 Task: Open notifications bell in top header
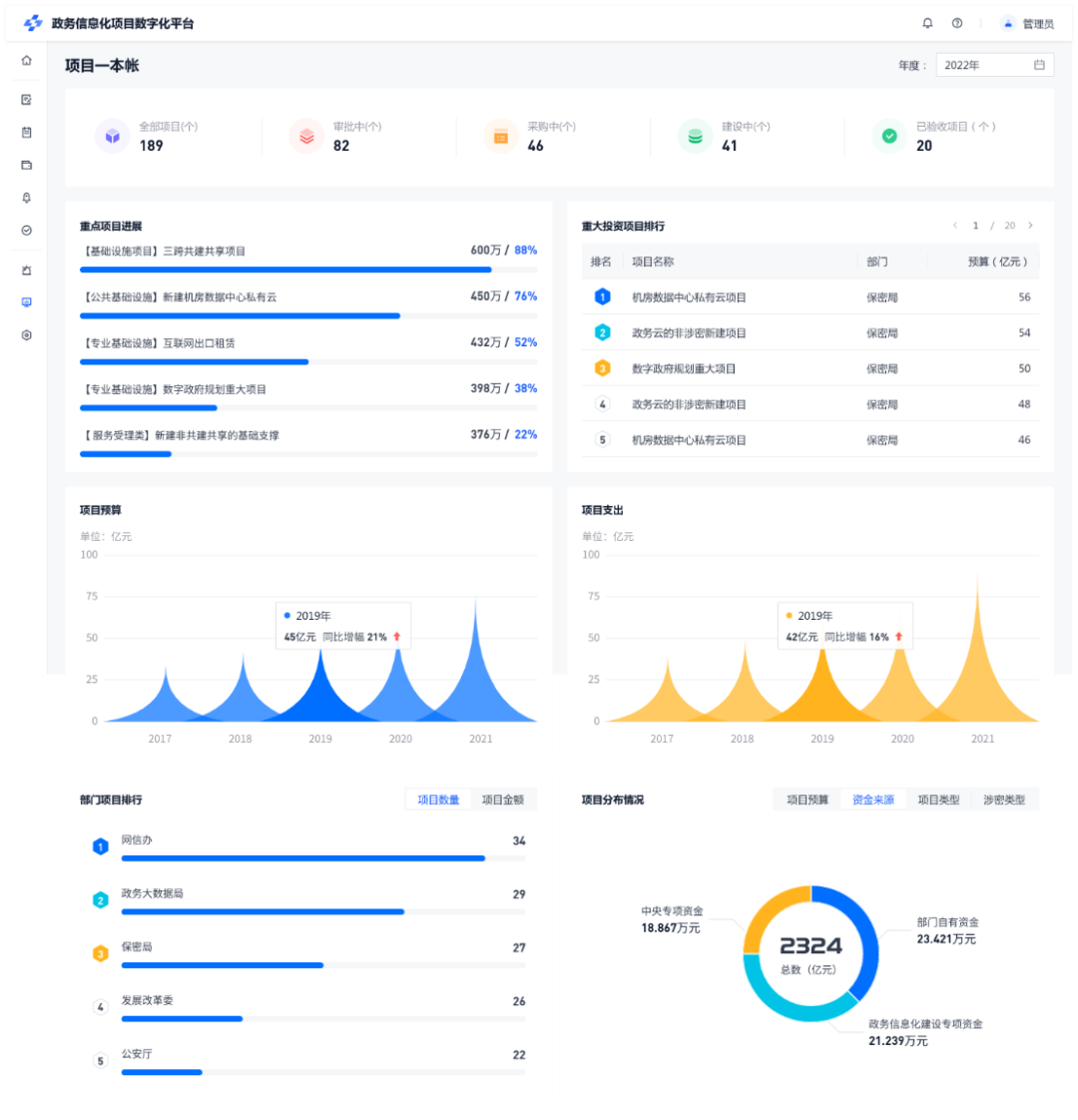click(x=927, y=23)
